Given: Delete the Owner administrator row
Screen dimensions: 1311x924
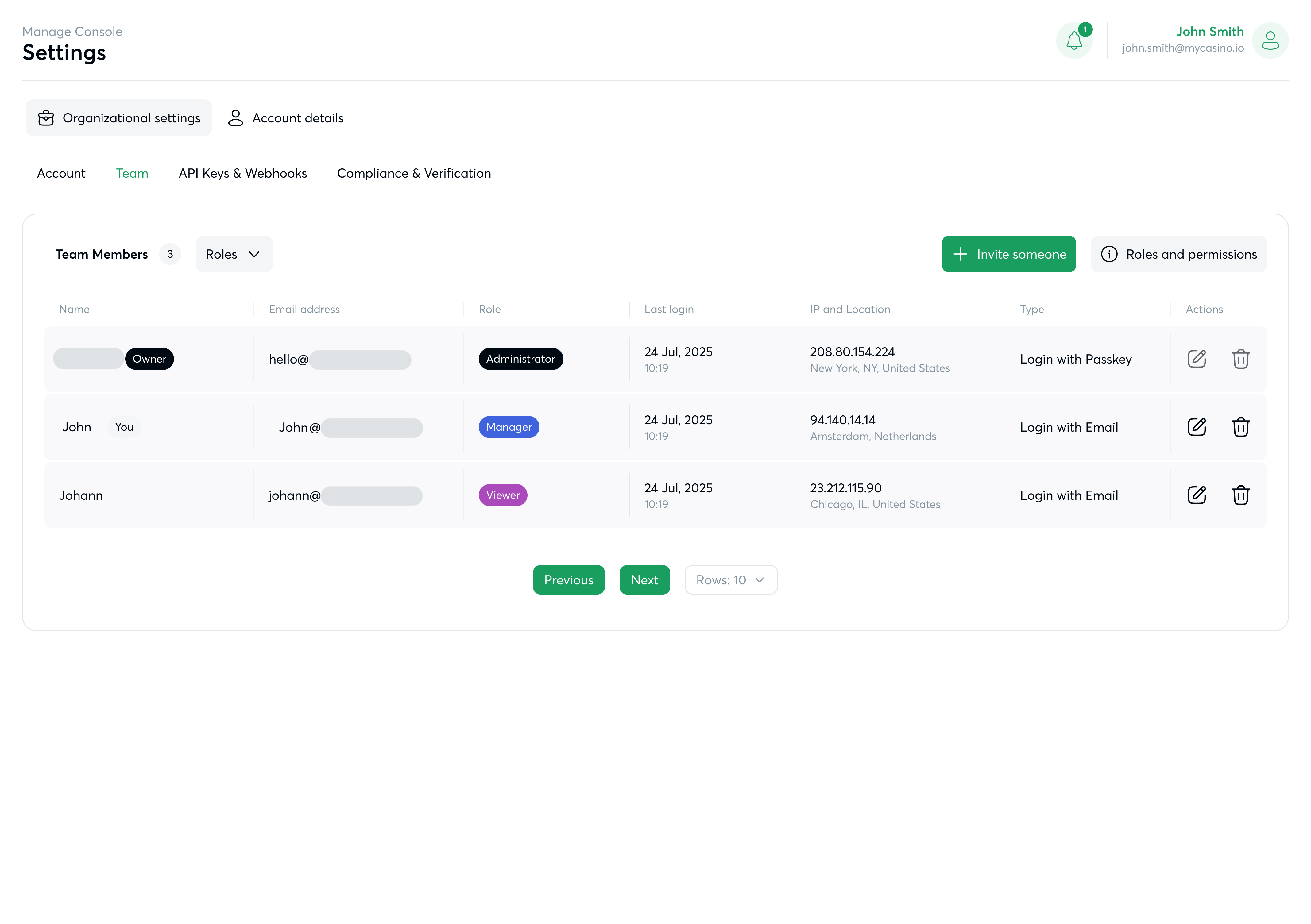Looking at the screenshot, I should click(1240, 359).
